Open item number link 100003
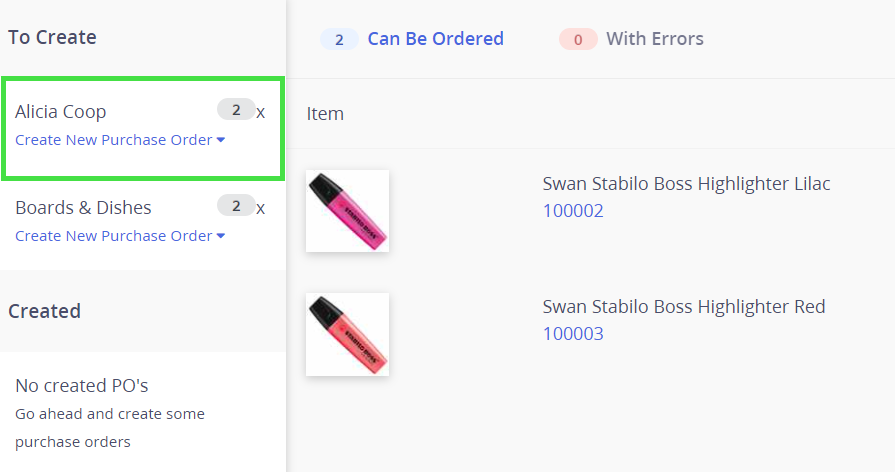 [573, 334]
